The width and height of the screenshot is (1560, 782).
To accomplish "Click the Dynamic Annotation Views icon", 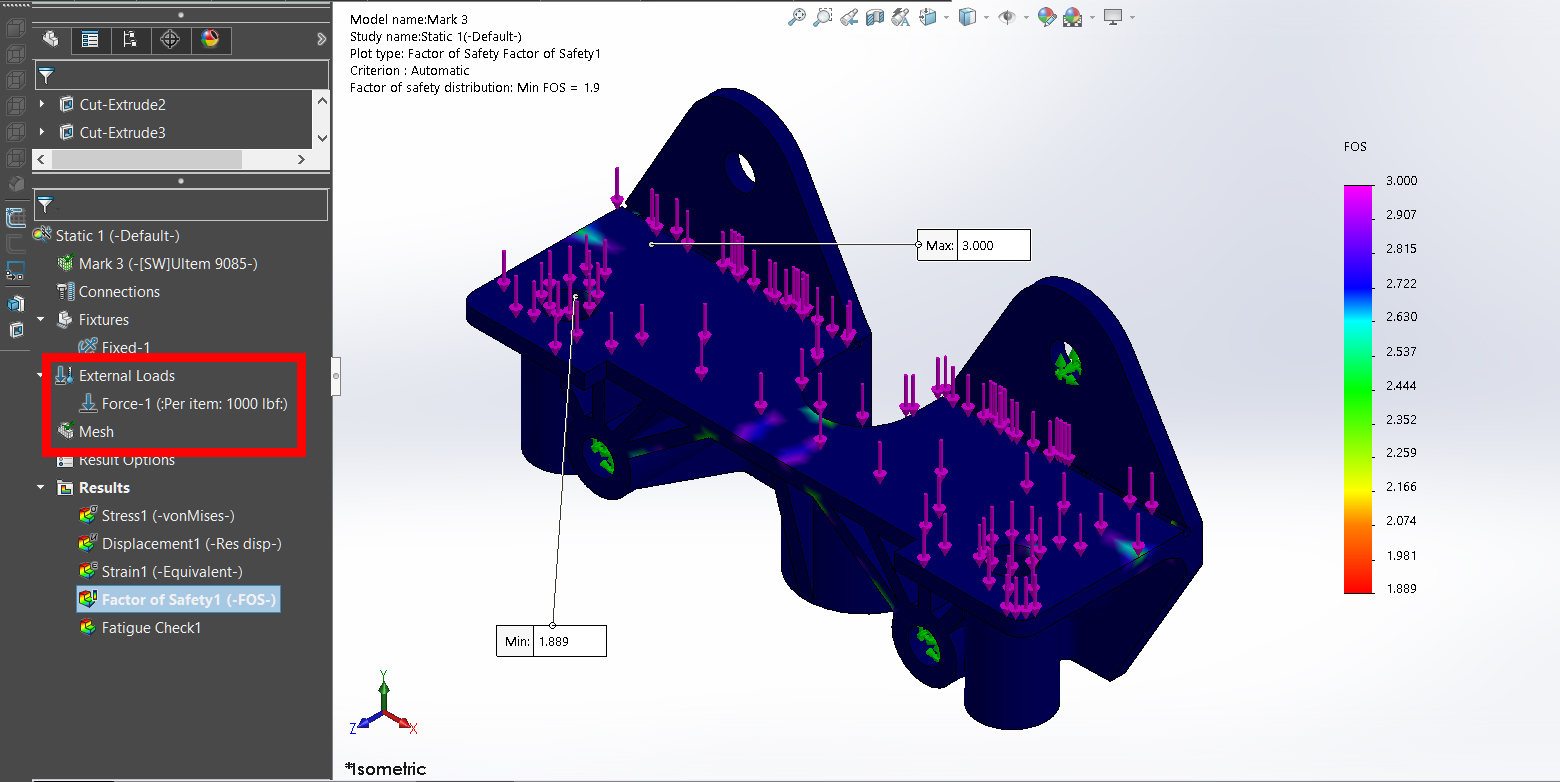I will [901, 17].
